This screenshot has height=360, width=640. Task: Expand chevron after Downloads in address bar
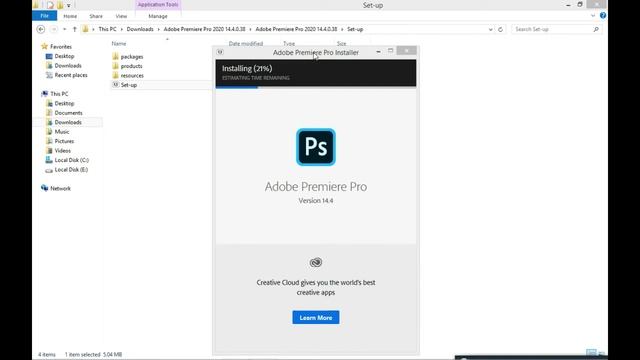pyautogui.click(x=158, y=29)
